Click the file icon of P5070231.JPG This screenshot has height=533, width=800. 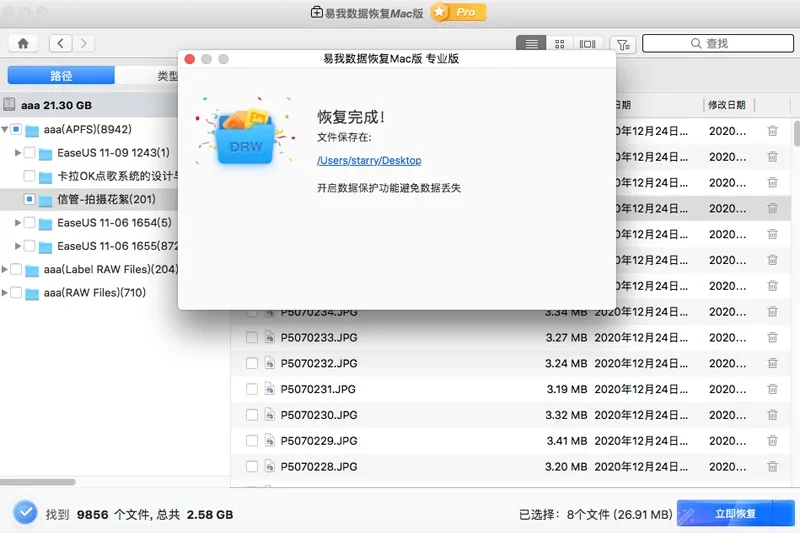click(x=269, y=389)
